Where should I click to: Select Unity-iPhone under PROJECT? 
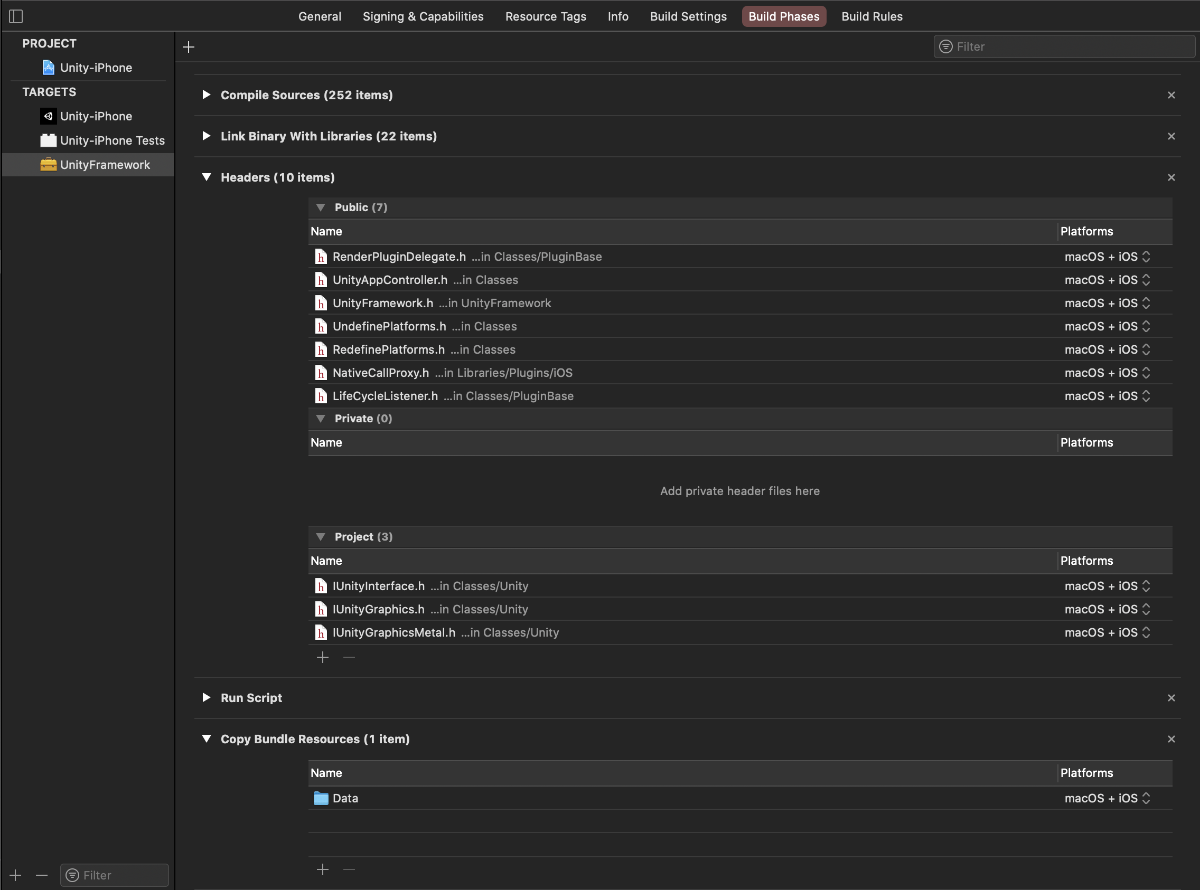(88, 68)
